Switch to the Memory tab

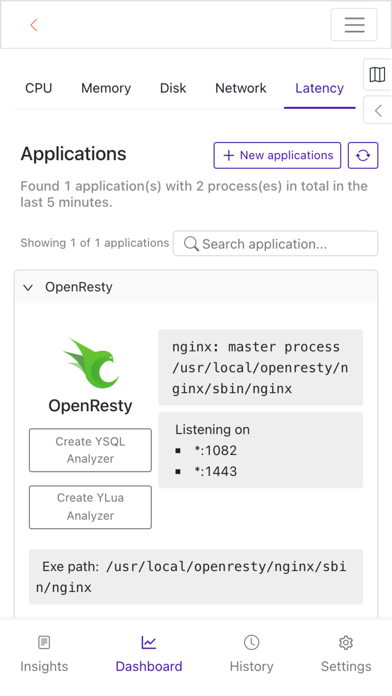coord(106,88)
